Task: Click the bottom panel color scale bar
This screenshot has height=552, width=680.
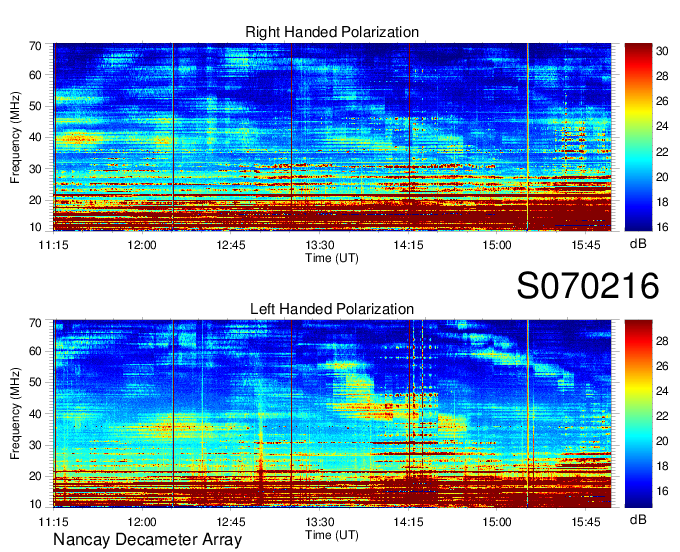Action: coord(638,414)
